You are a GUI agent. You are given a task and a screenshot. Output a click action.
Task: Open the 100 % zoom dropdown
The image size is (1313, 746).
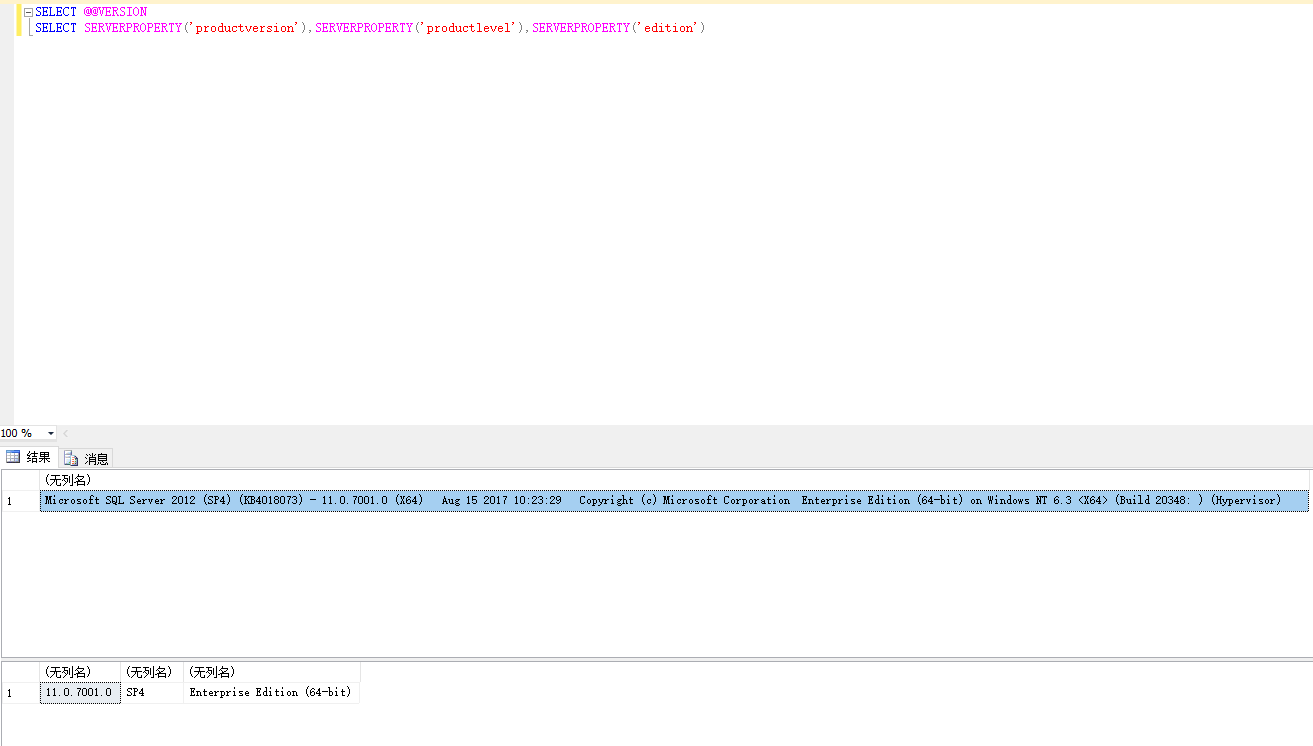tap(51, 434)
